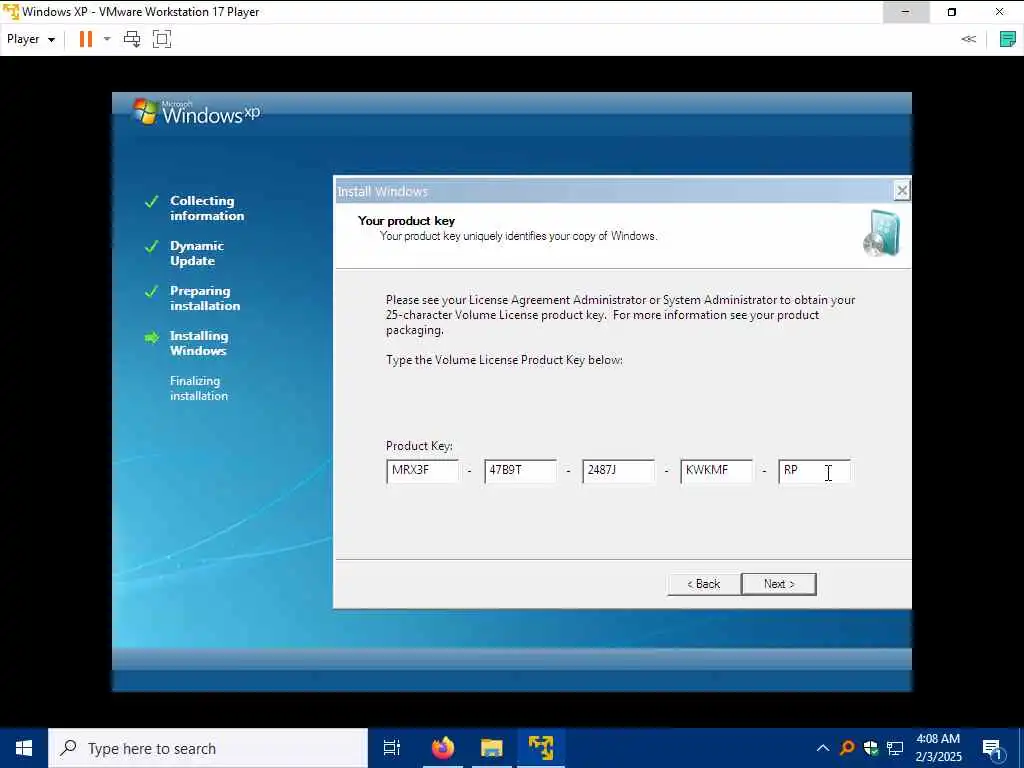
Task: Click the < Back button
Action: point(704,584)
